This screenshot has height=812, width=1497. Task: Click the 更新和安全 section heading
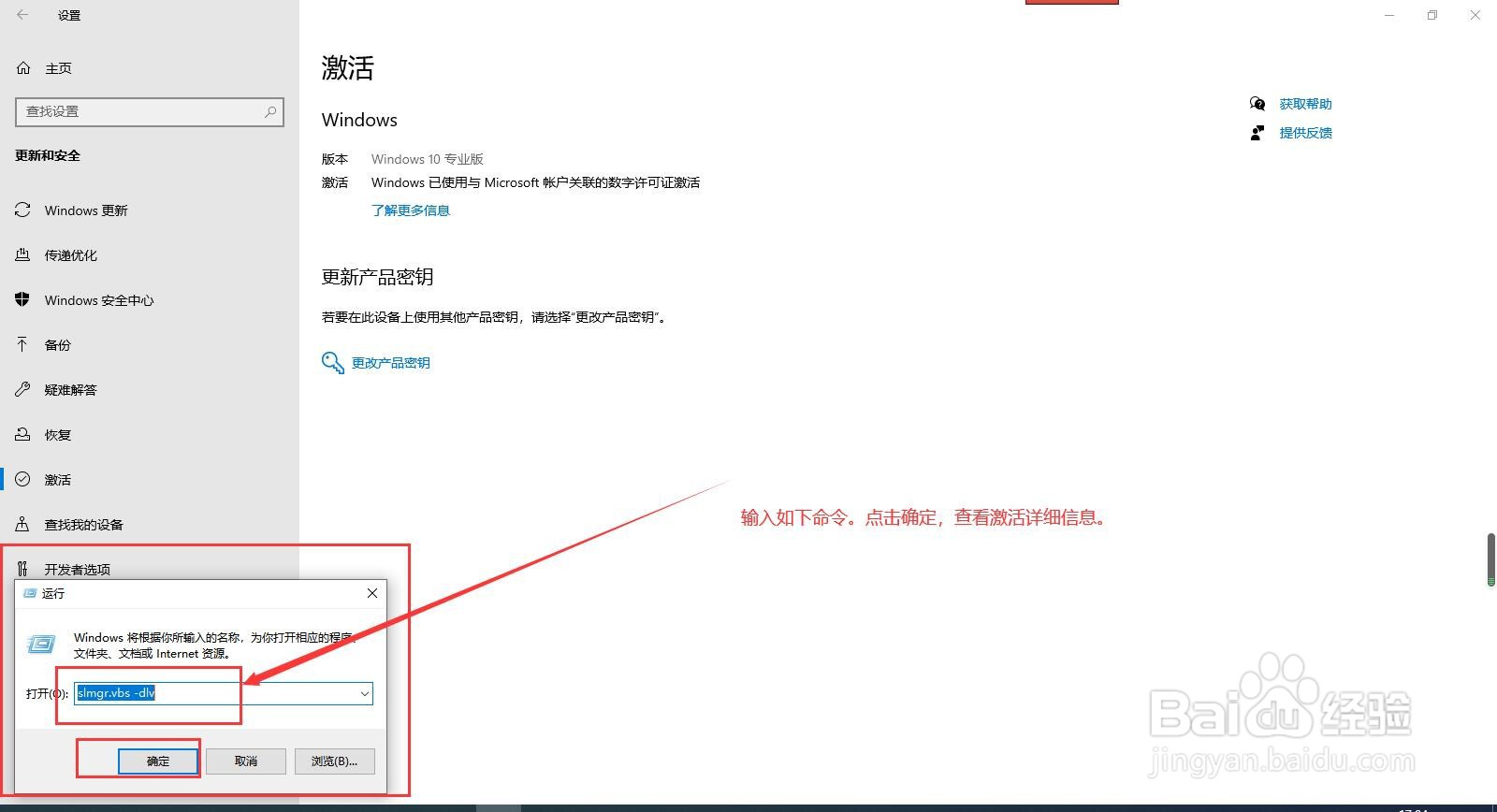point(48,155)
